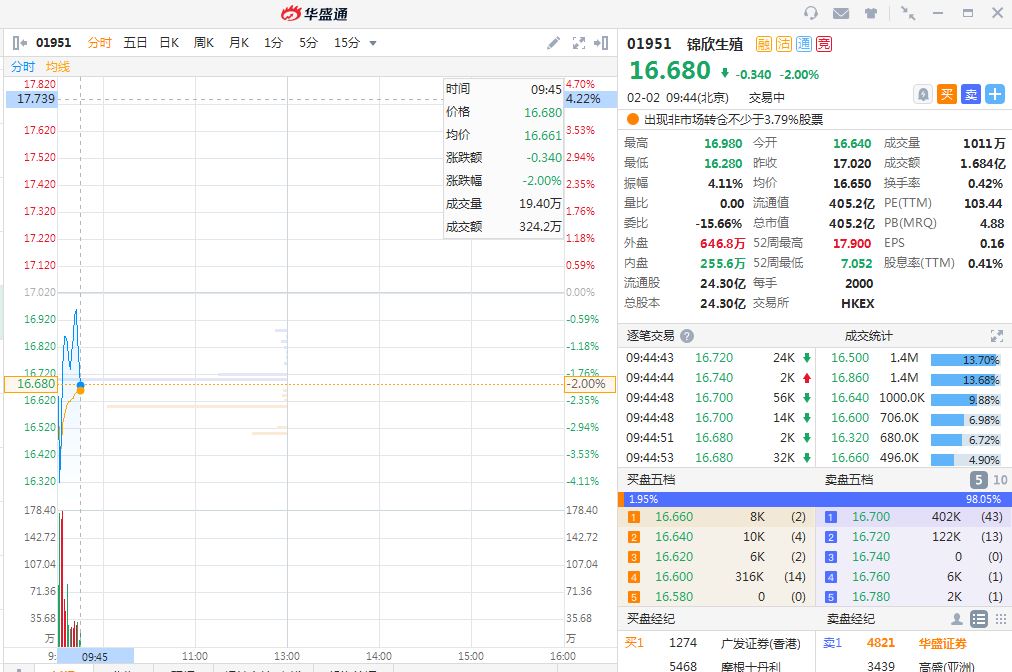Screen dimensions: 1012x672
Task: Switch order book to 10 levels
Action: point(999,480)
